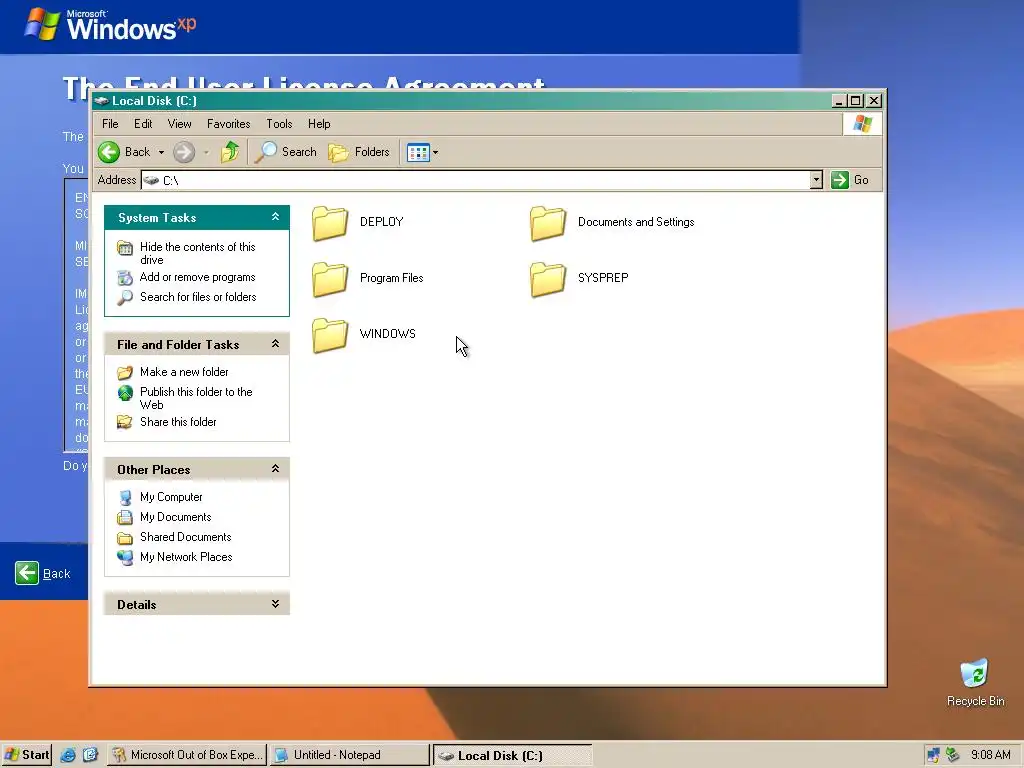Collapse the Other Places panel
Image resolution: width=1024 pixels, height=768 pixels.
coord(276,469)
